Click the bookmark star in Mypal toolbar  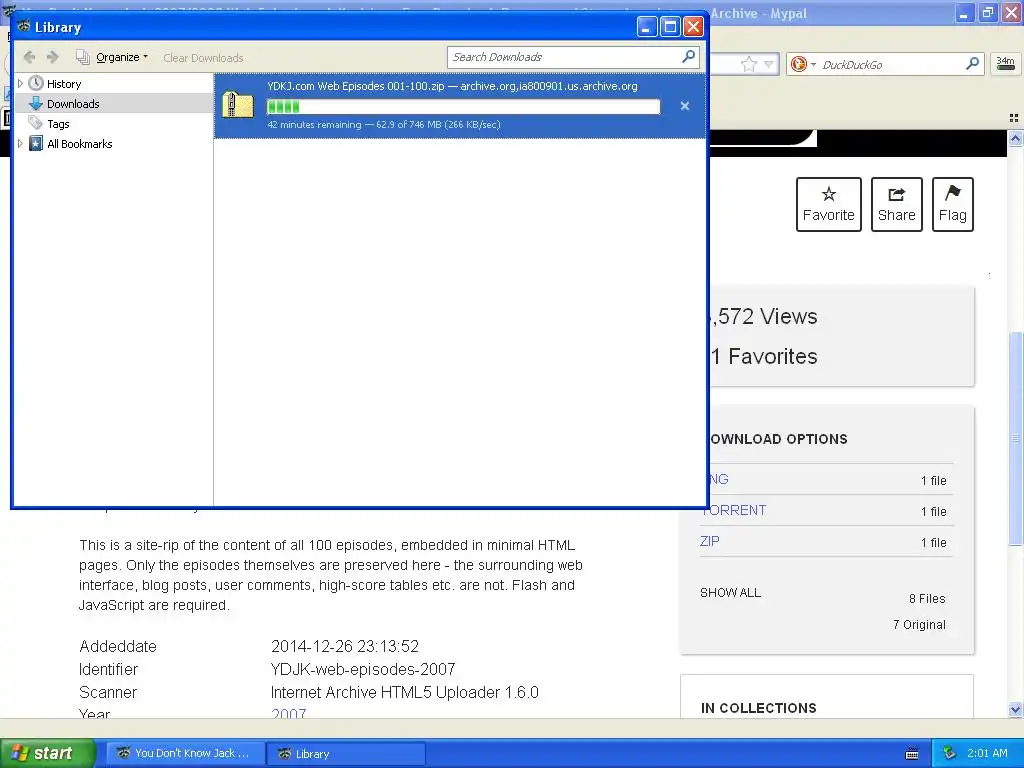[749, 64]
